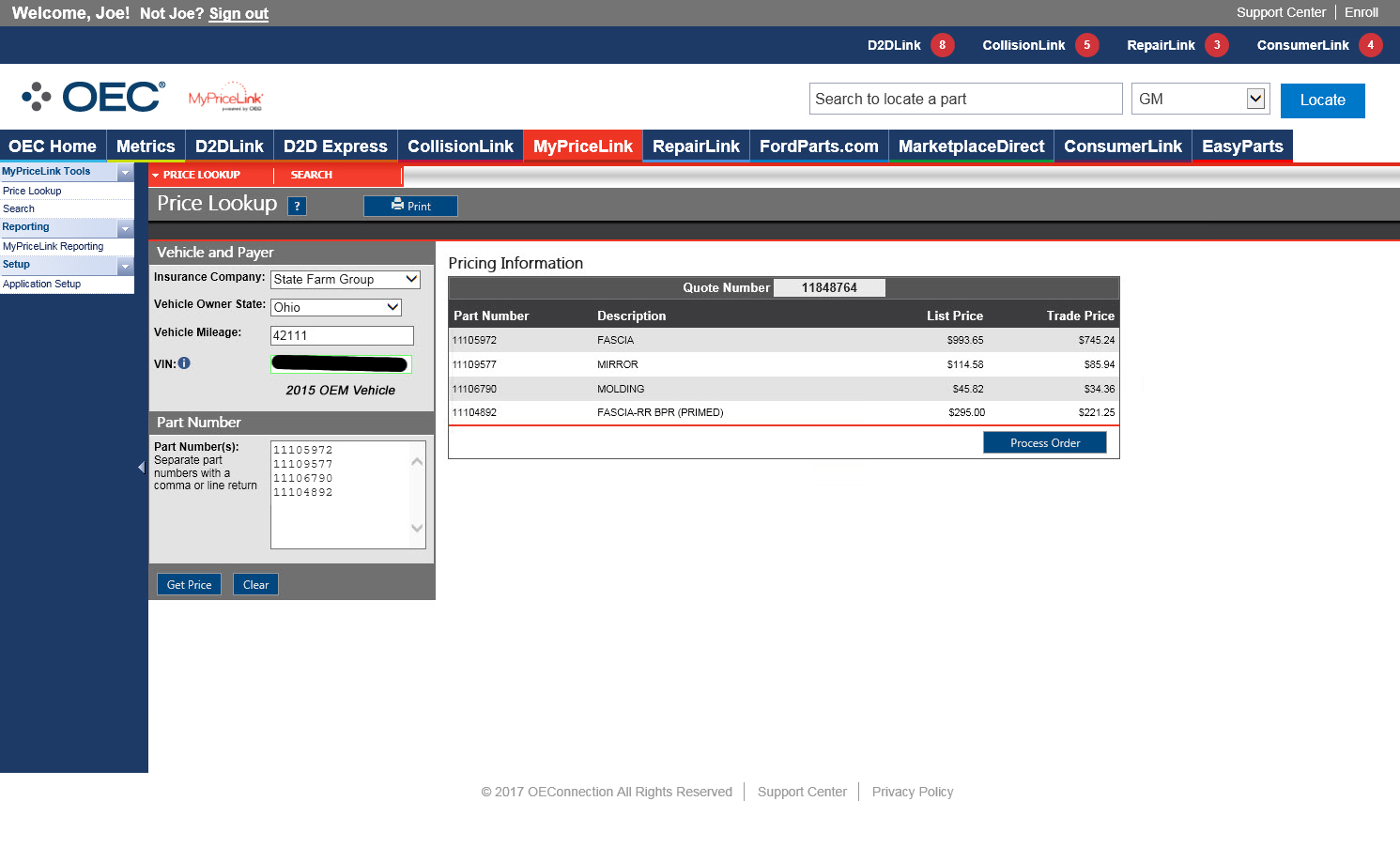Open the Support Center link in header

tap(1281, 12)
